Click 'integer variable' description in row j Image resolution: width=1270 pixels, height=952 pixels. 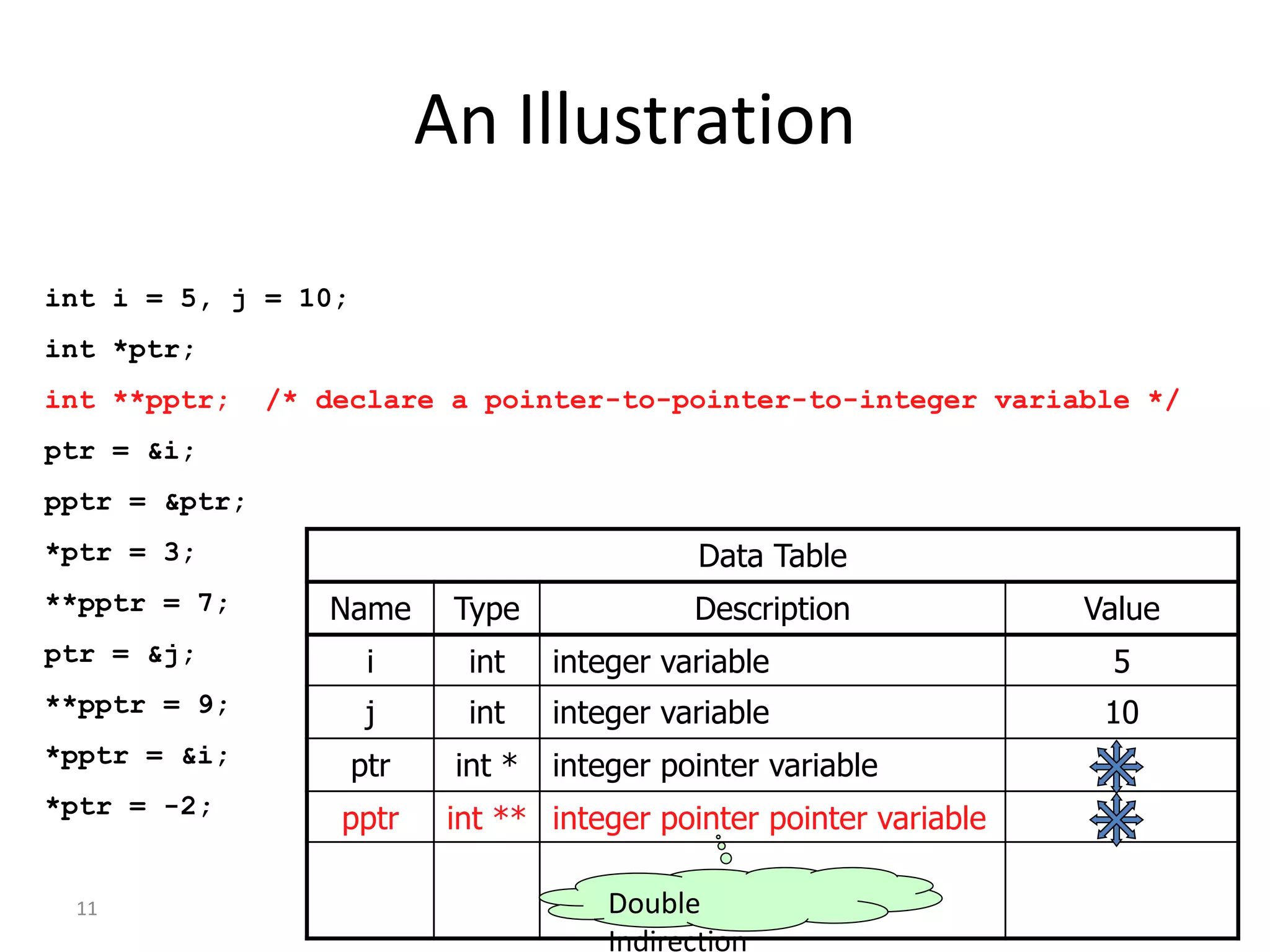[x=772, y=712]
